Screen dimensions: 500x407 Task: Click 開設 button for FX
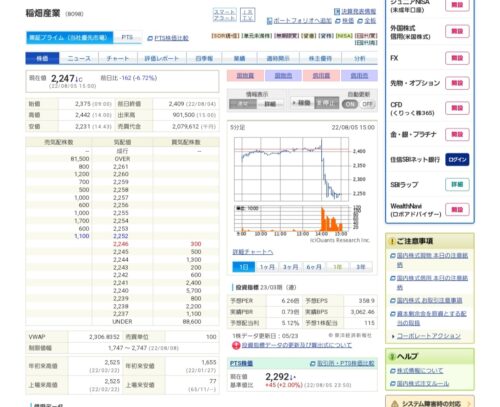point(457,58)
